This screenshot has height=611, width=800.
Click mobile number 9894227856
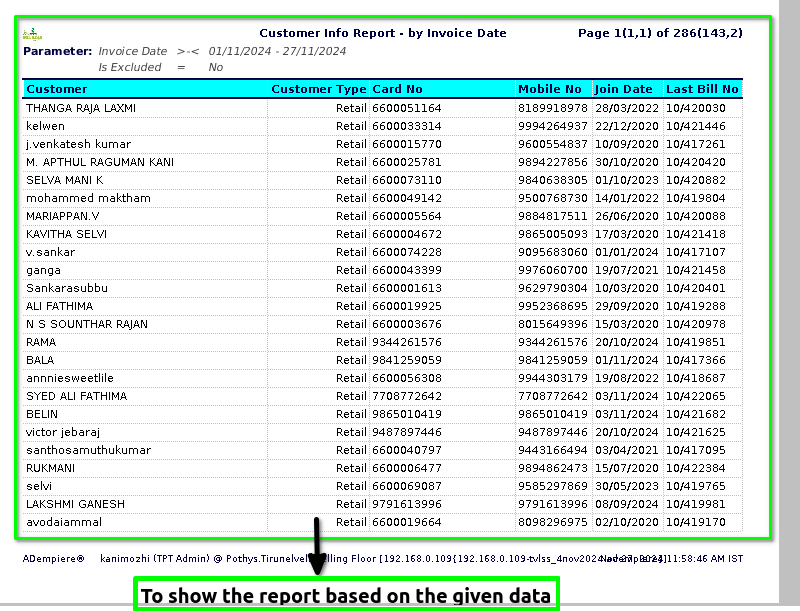(x=553, y=162)
